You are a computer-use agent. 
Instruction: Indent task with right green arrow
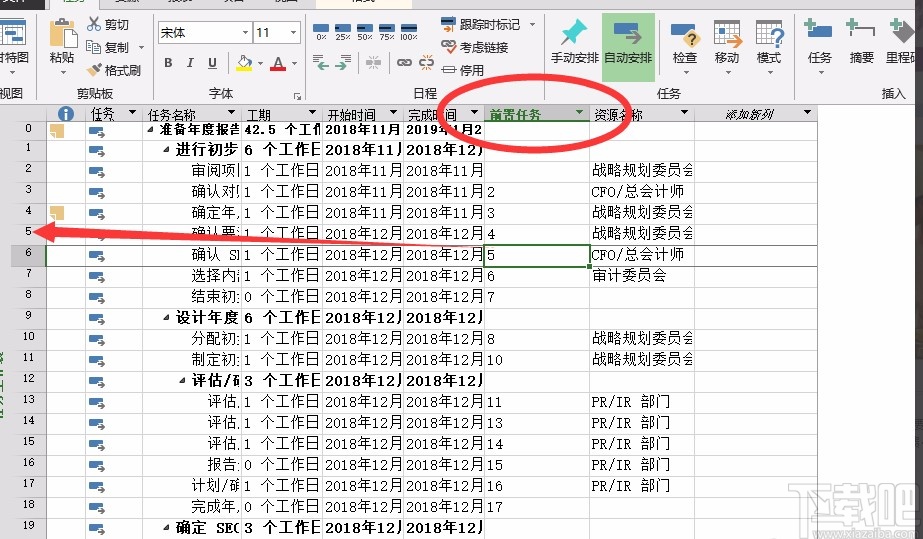[x=343, y=62]
